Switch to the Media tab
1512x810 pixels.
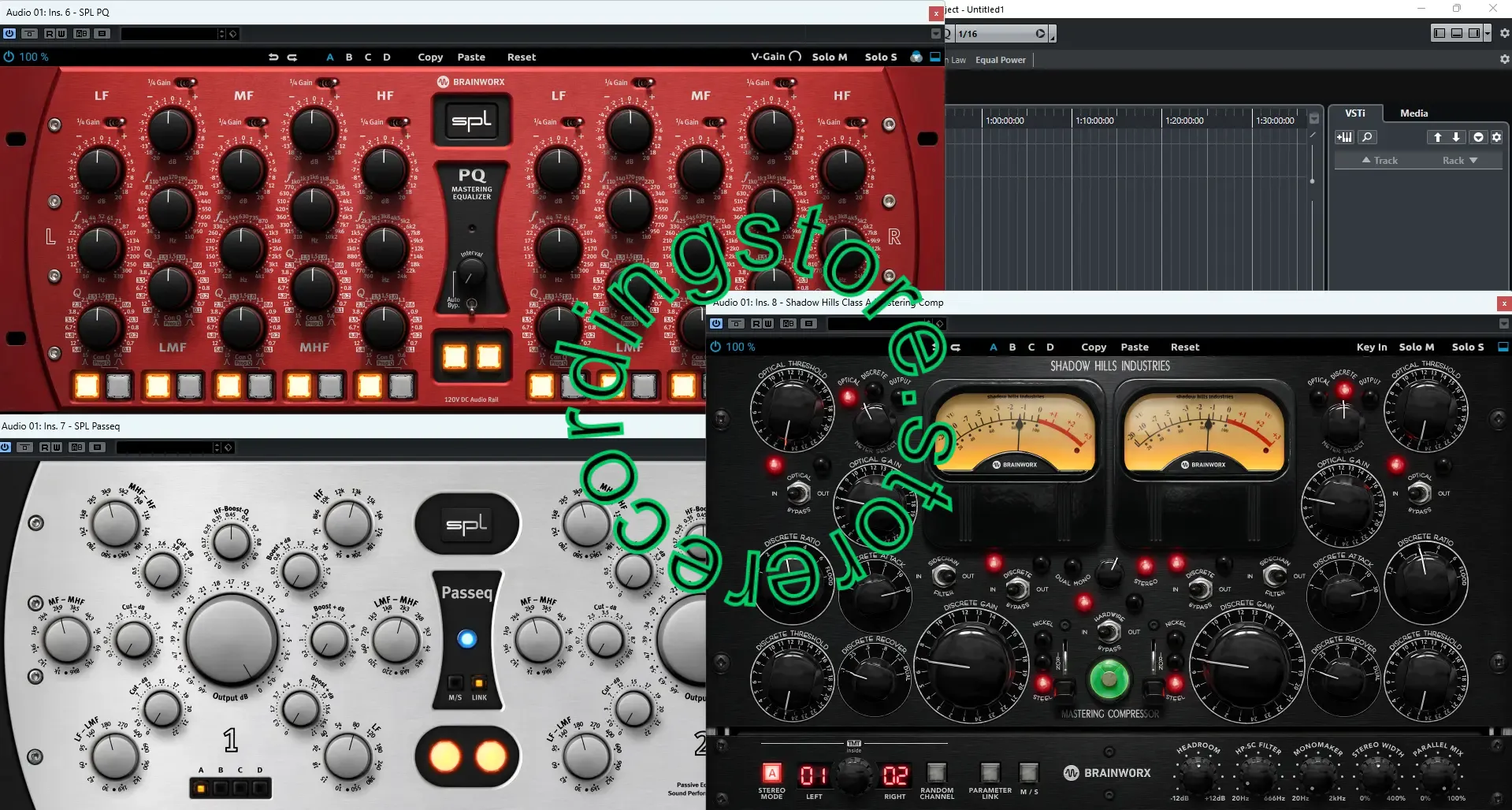click(1414, 113)
